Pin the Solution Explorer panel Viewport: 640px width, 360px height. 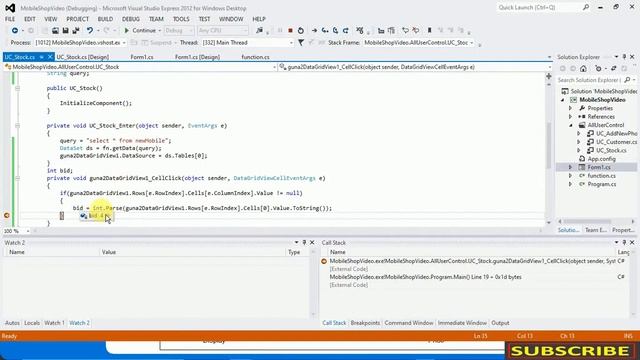tap(624, 57)
